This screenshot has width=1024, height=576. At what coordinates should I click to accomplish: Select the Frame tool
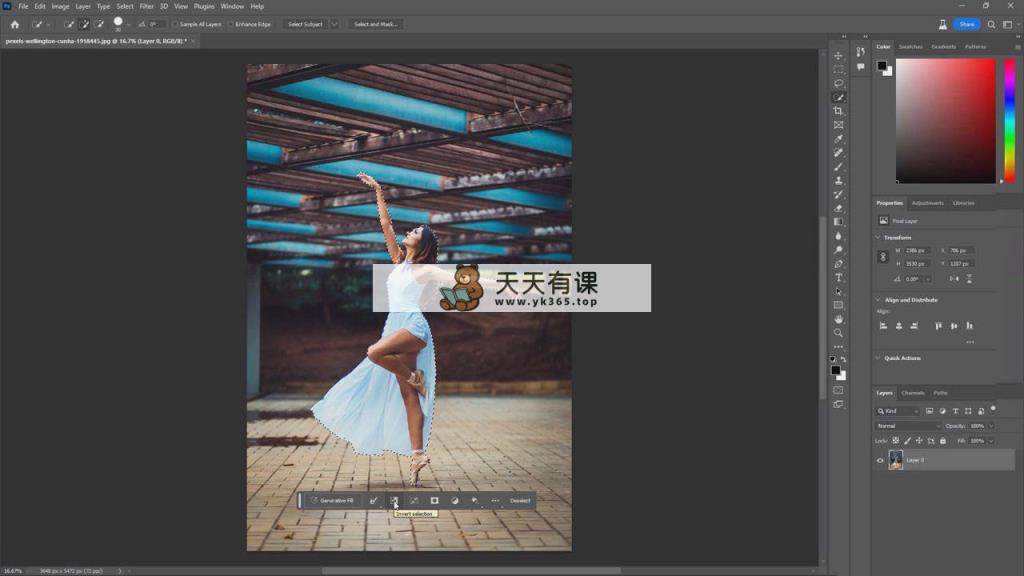point(839,125)
